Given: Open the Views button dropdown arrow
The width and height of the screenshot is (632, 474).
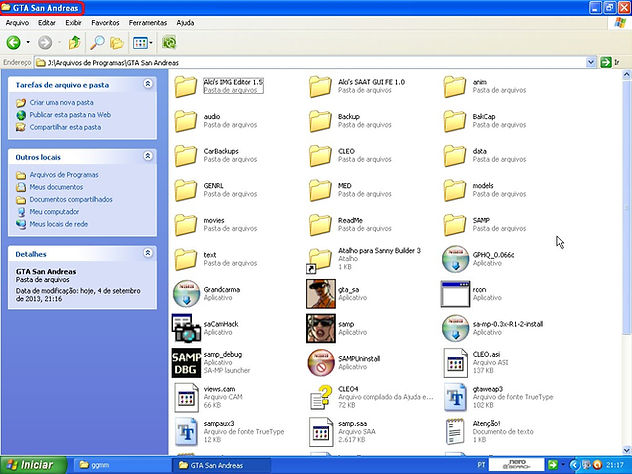Looking at the screenshot, I should (151, 42).
